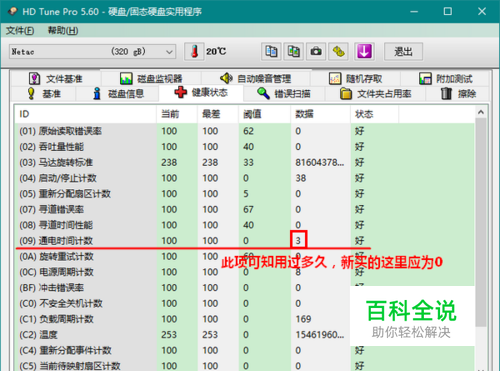Select the (02) 吞吐量性能 row
Screen dimensions: 500x371
pyautogui.click(x=245, y=147)
